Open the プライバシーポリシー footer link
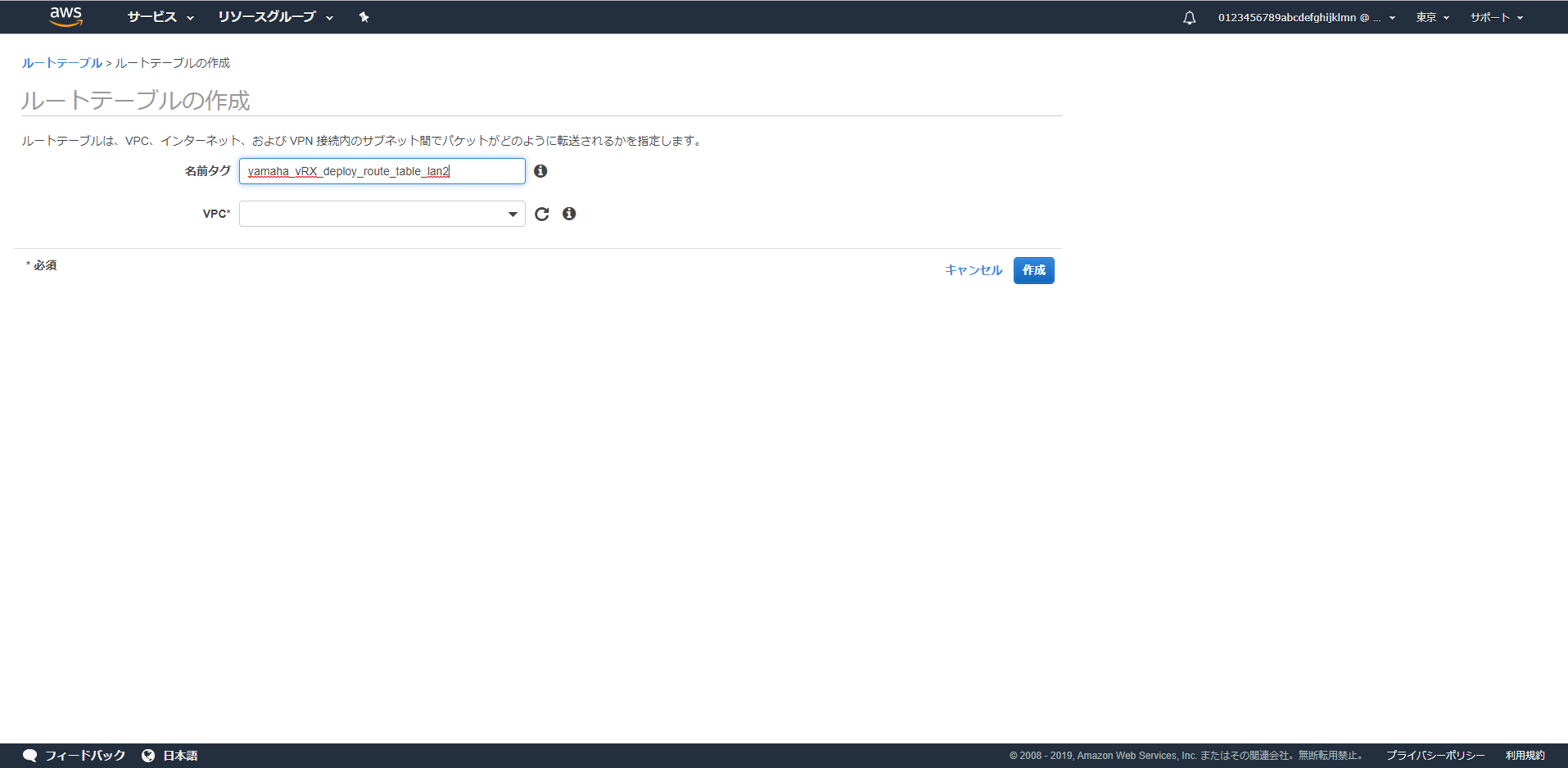The height and width of the screenshot is (768, 1568). 1435,755
